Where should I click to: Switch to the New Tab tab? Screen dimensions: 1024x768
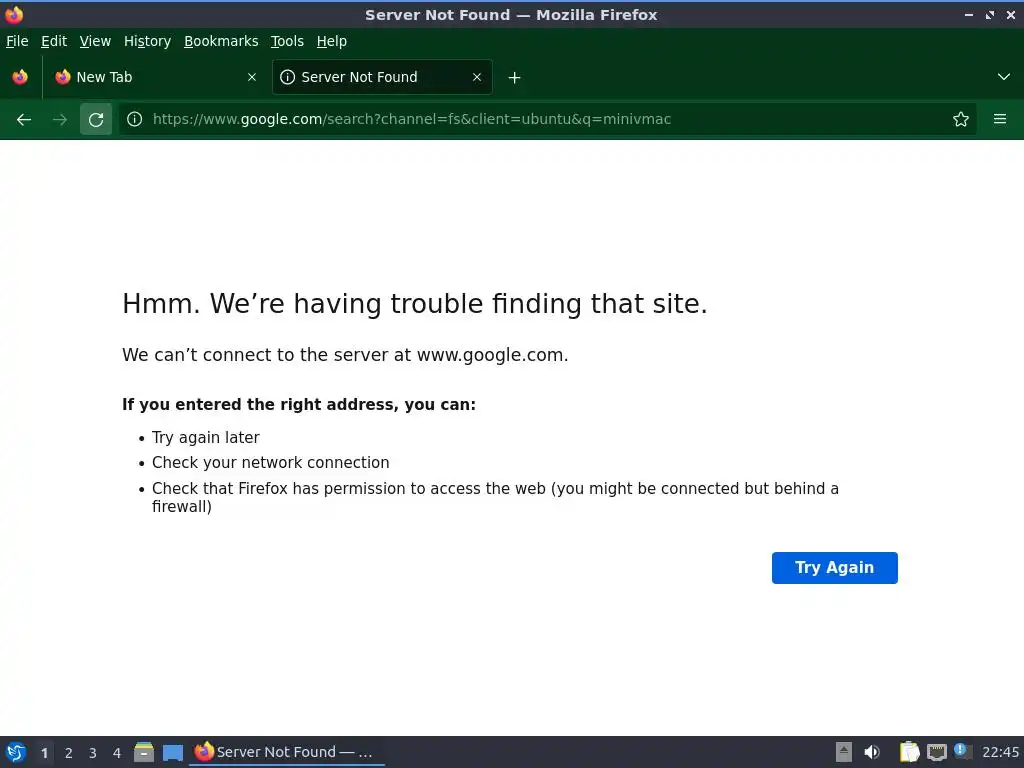point(155,77)
